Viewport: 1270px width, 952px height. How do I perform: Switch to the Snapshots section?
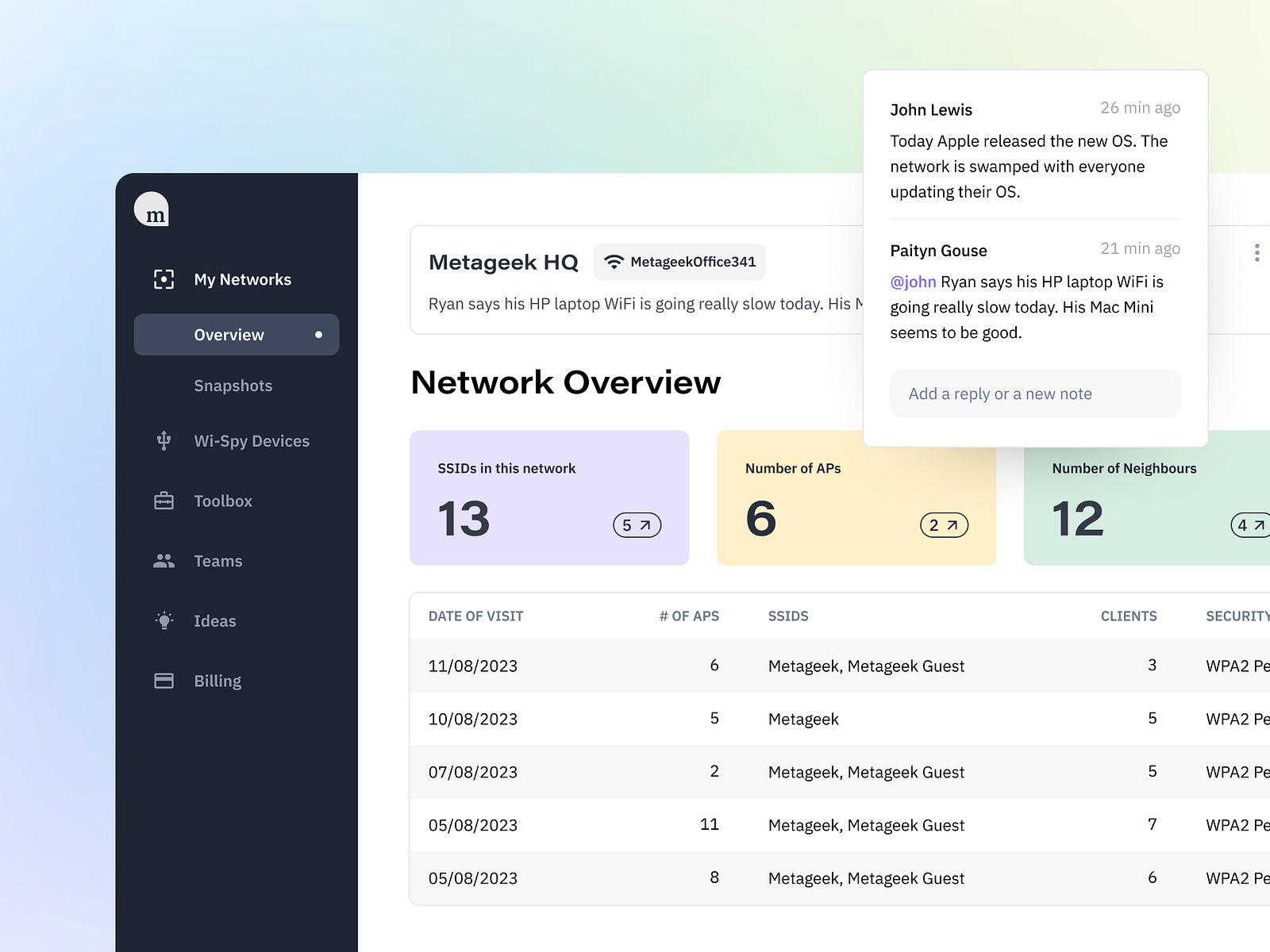click(x=233, y=386)
